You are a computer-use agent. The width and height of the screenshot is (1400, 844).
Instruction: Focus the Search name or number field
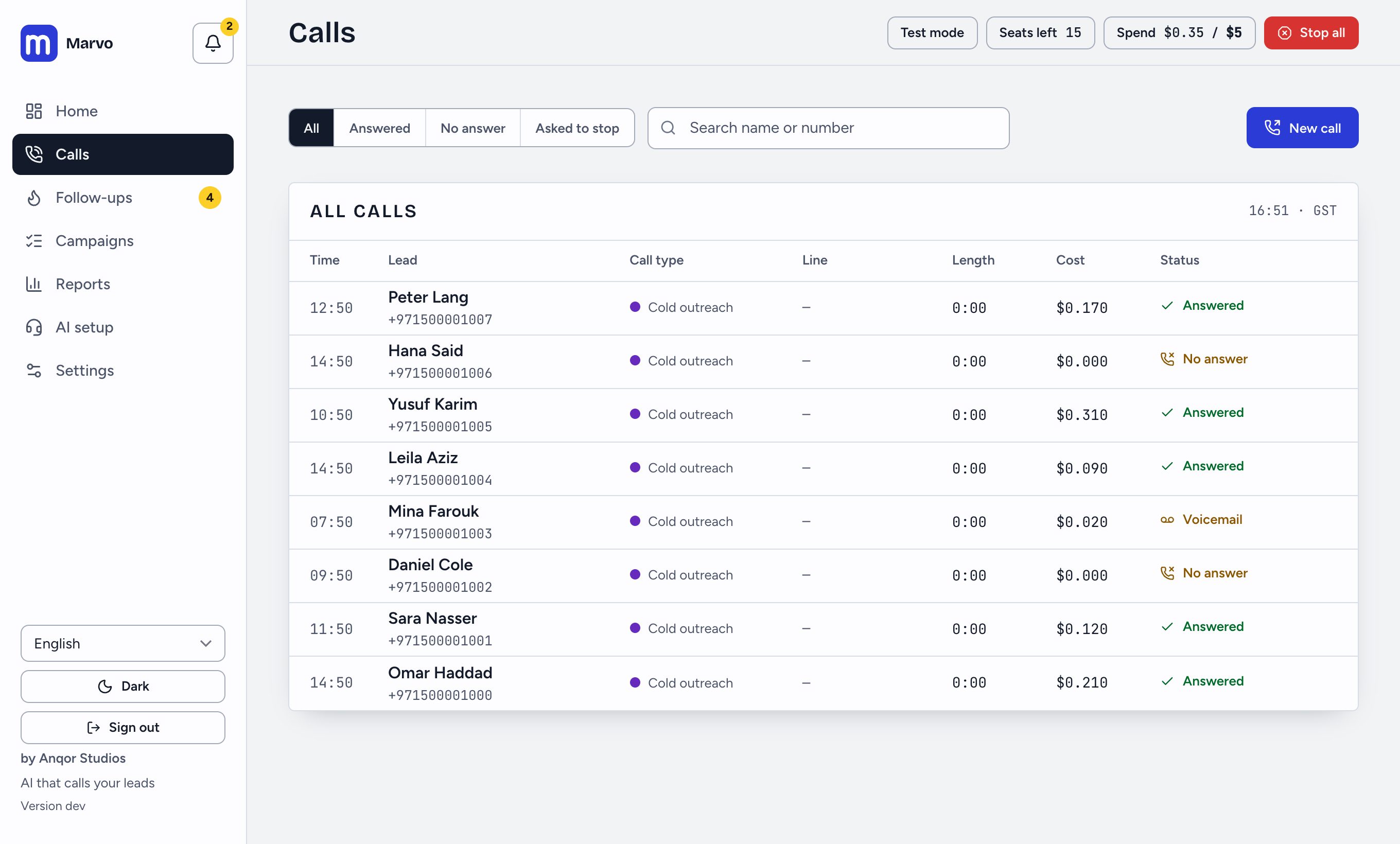point(828,128)
